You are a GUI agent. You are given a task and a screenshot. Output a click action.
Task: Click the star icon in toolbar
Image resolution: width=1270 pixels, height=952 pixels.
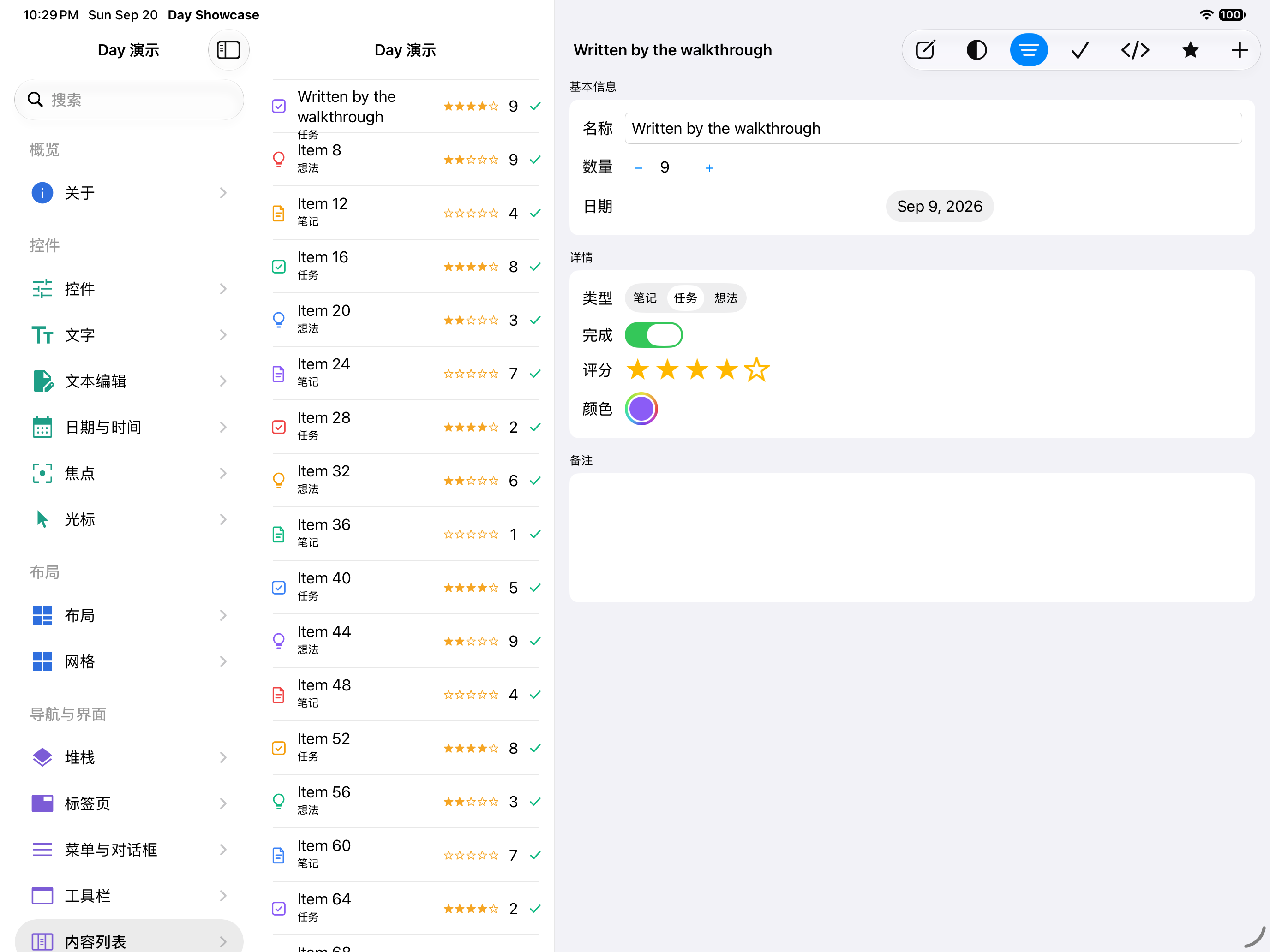1190,50
